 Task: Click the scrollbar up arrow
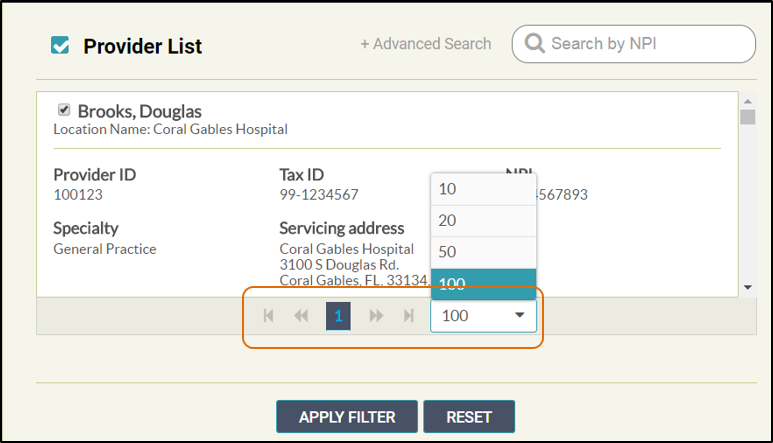pyautogui.click(x=747, y=101)
